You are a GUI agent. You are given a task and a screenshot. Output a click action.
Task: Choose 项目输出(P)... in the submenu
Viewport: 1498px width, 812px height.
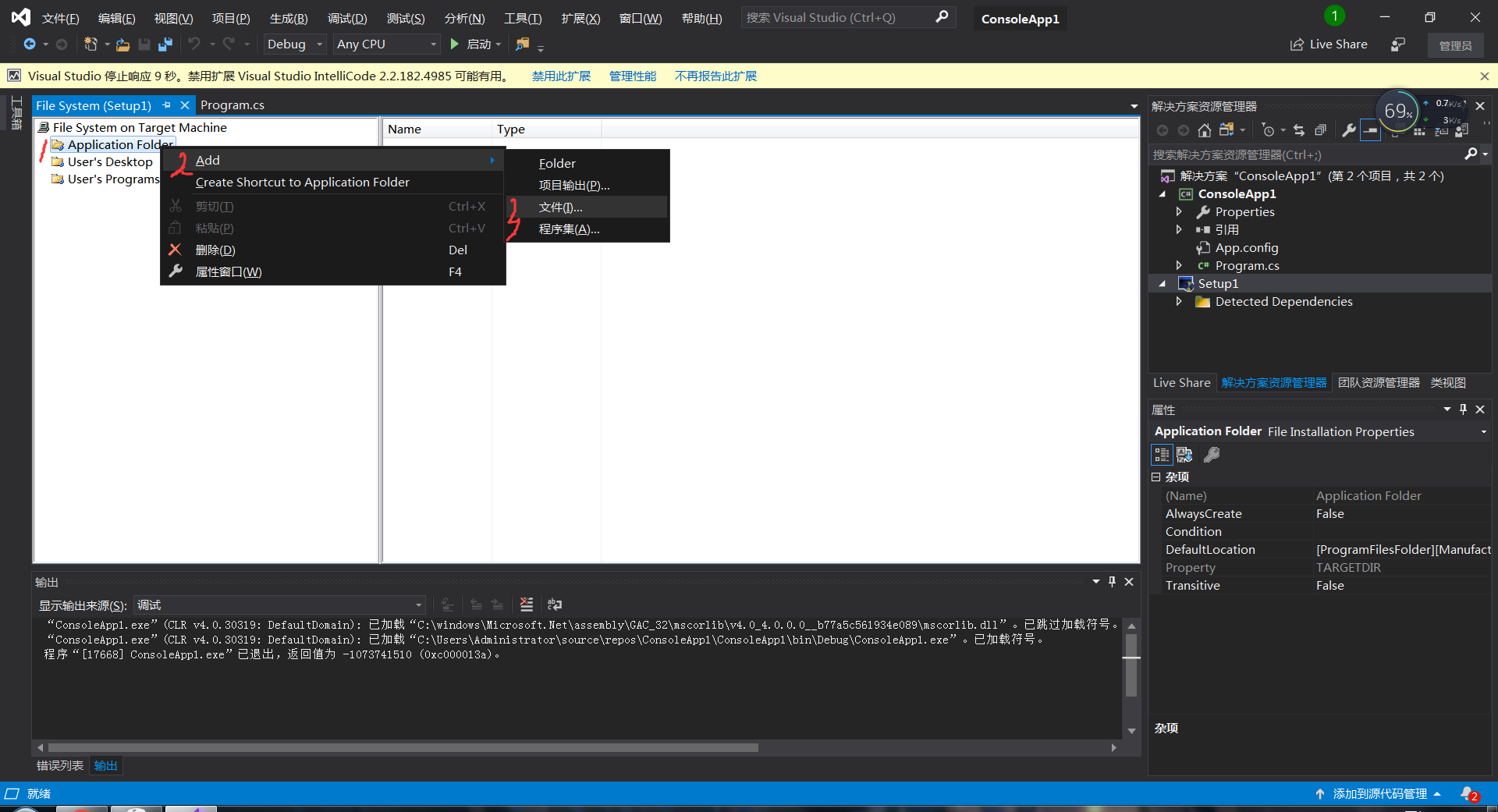point(587,185)
